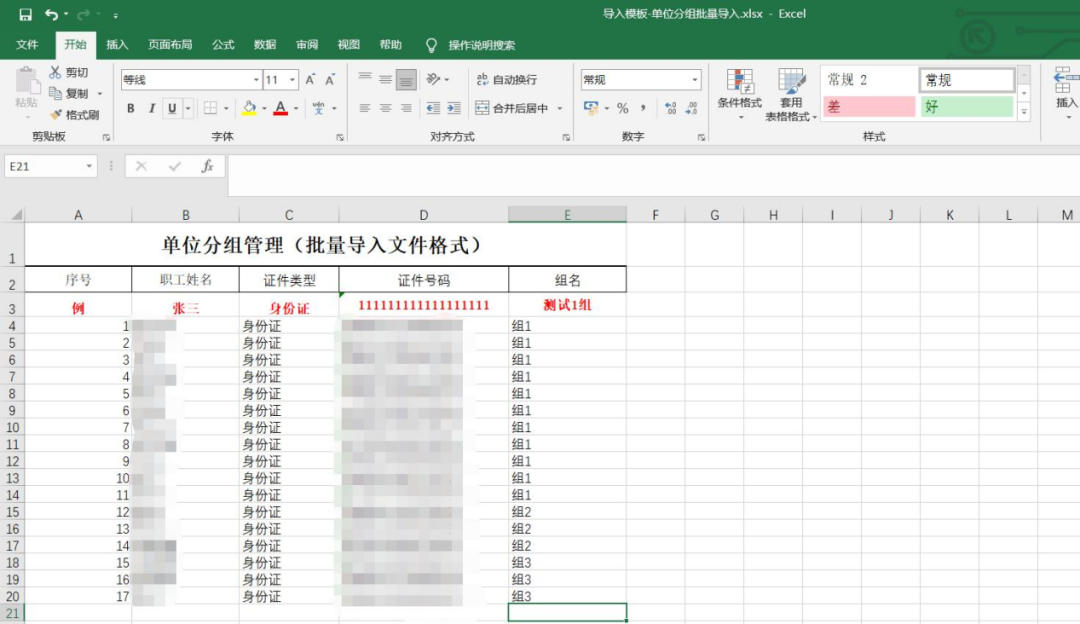Click the yellow fill color swatch
Image resolution: width=1080 pixels, height=624 pixels.
pyautogui.click(x=249, y=108)
